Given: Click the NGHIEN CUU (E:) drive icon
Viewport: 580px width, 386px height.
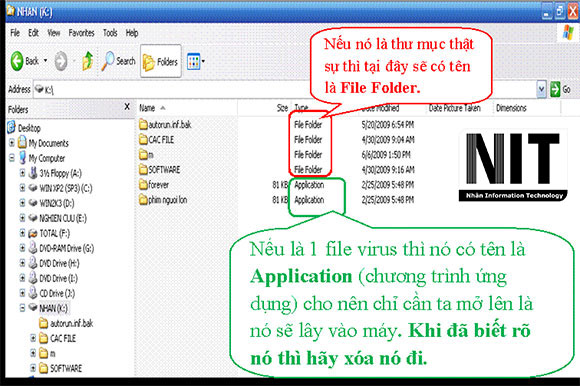Looking at the screenshot, I should pos(33,218).
